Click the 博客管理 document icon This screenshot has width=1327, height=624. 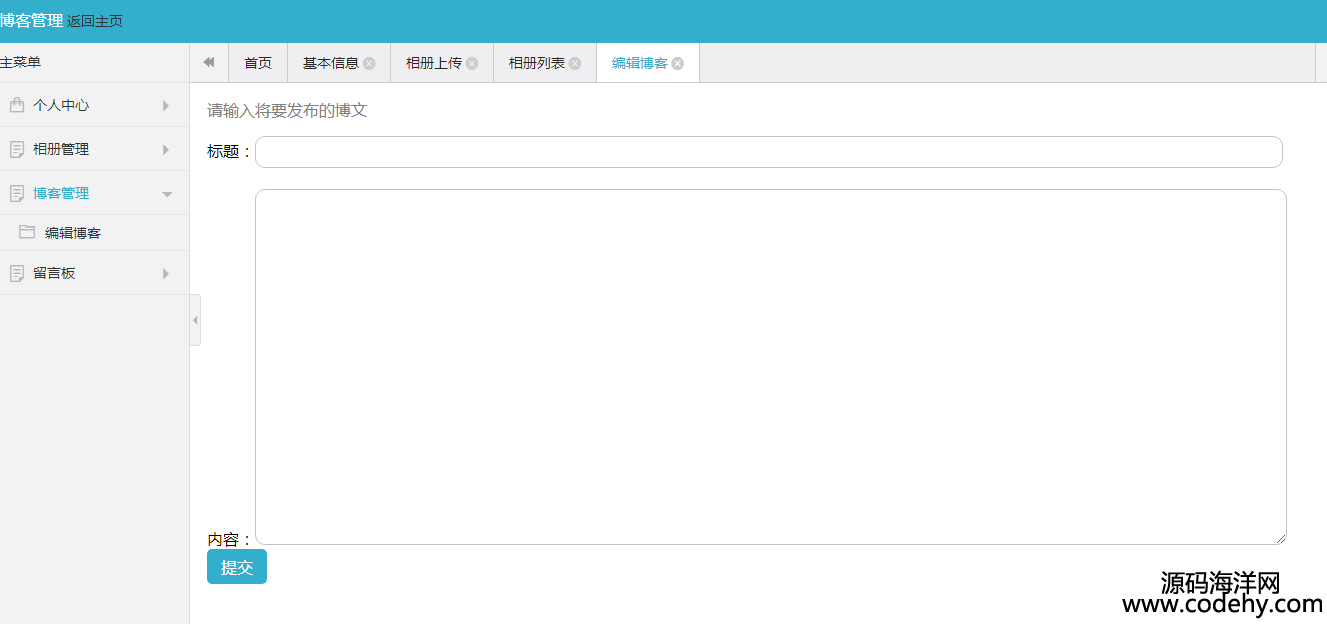pos(16,193)
